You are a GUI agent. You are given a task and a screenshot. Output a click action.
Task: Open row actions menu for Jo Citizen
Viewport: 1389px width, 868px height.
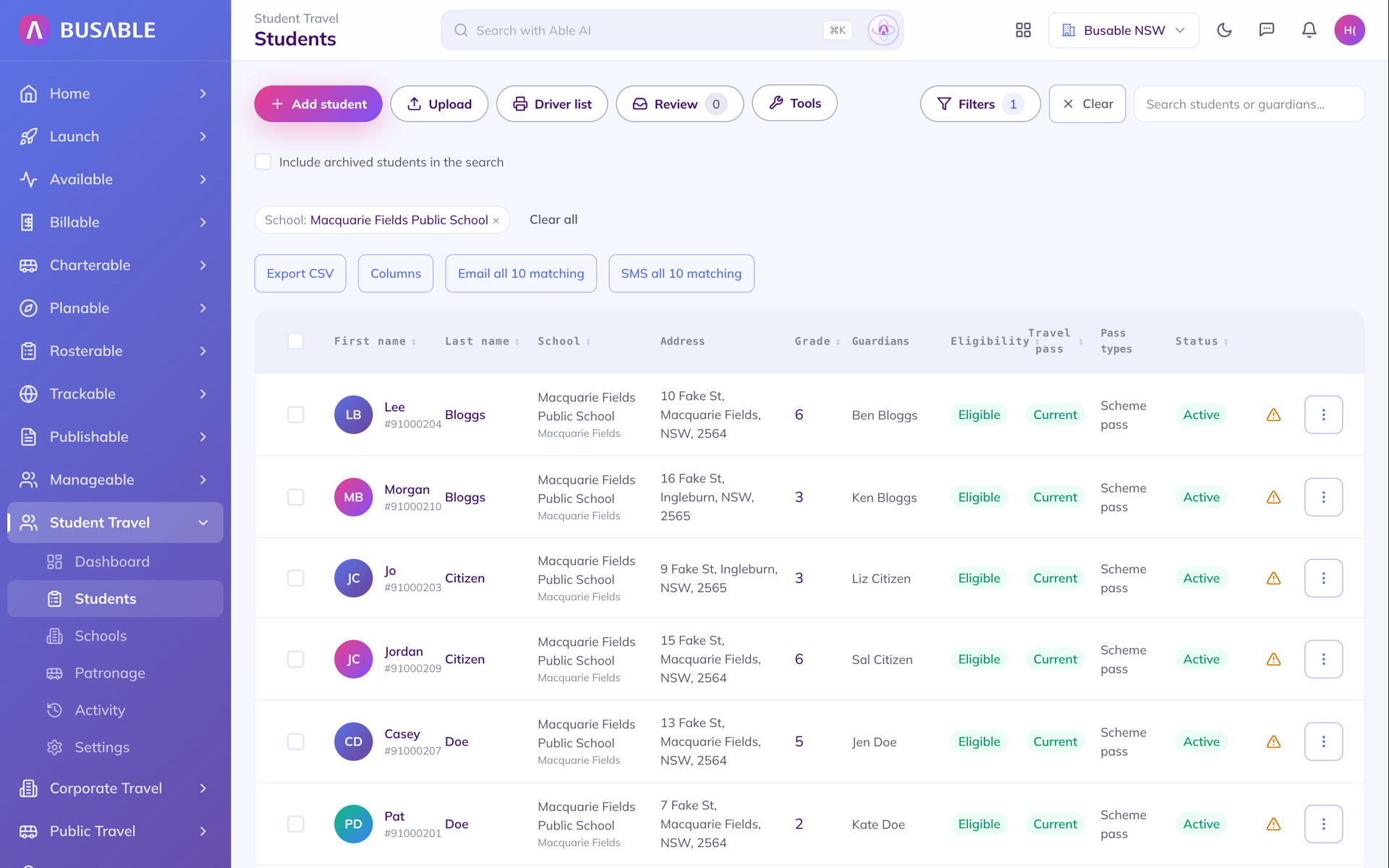point(1323,578)
